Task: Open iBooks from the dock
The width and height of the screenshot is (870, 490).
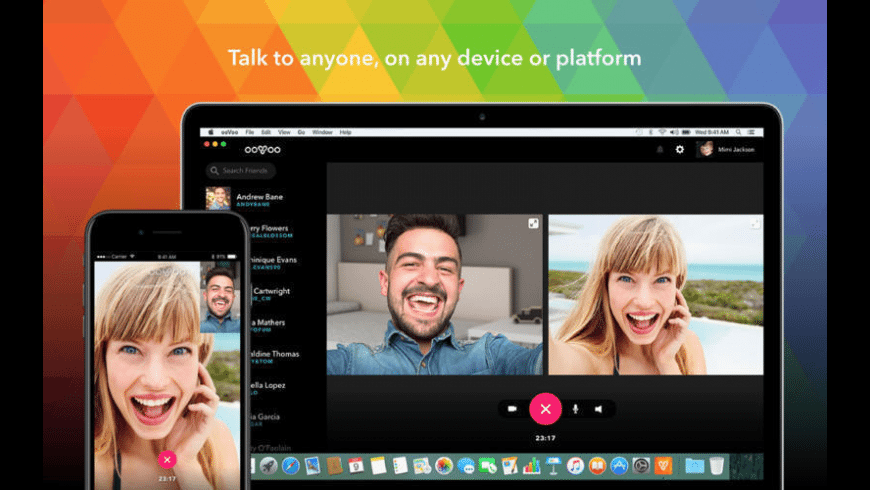Action: coord(597,466)
